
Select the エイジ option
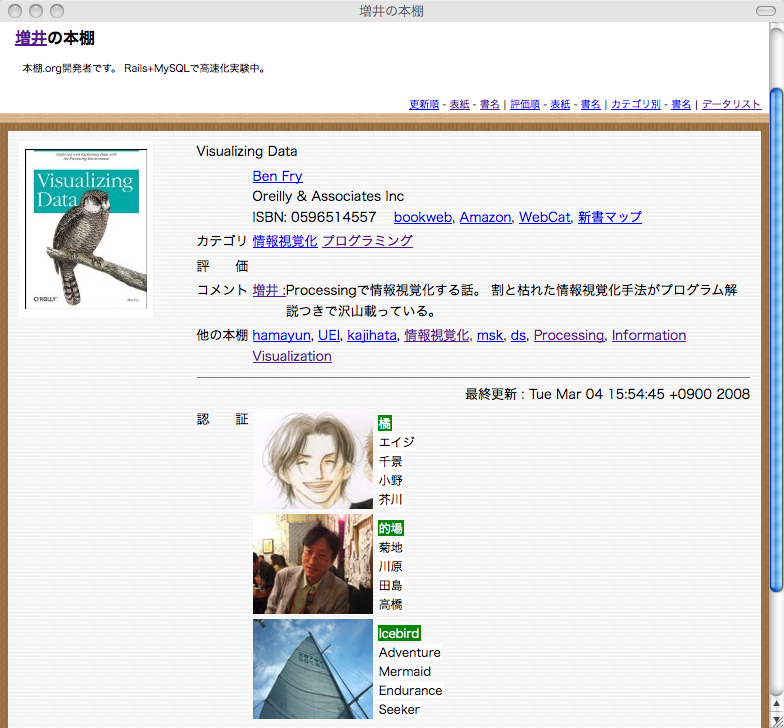(396, 442)
